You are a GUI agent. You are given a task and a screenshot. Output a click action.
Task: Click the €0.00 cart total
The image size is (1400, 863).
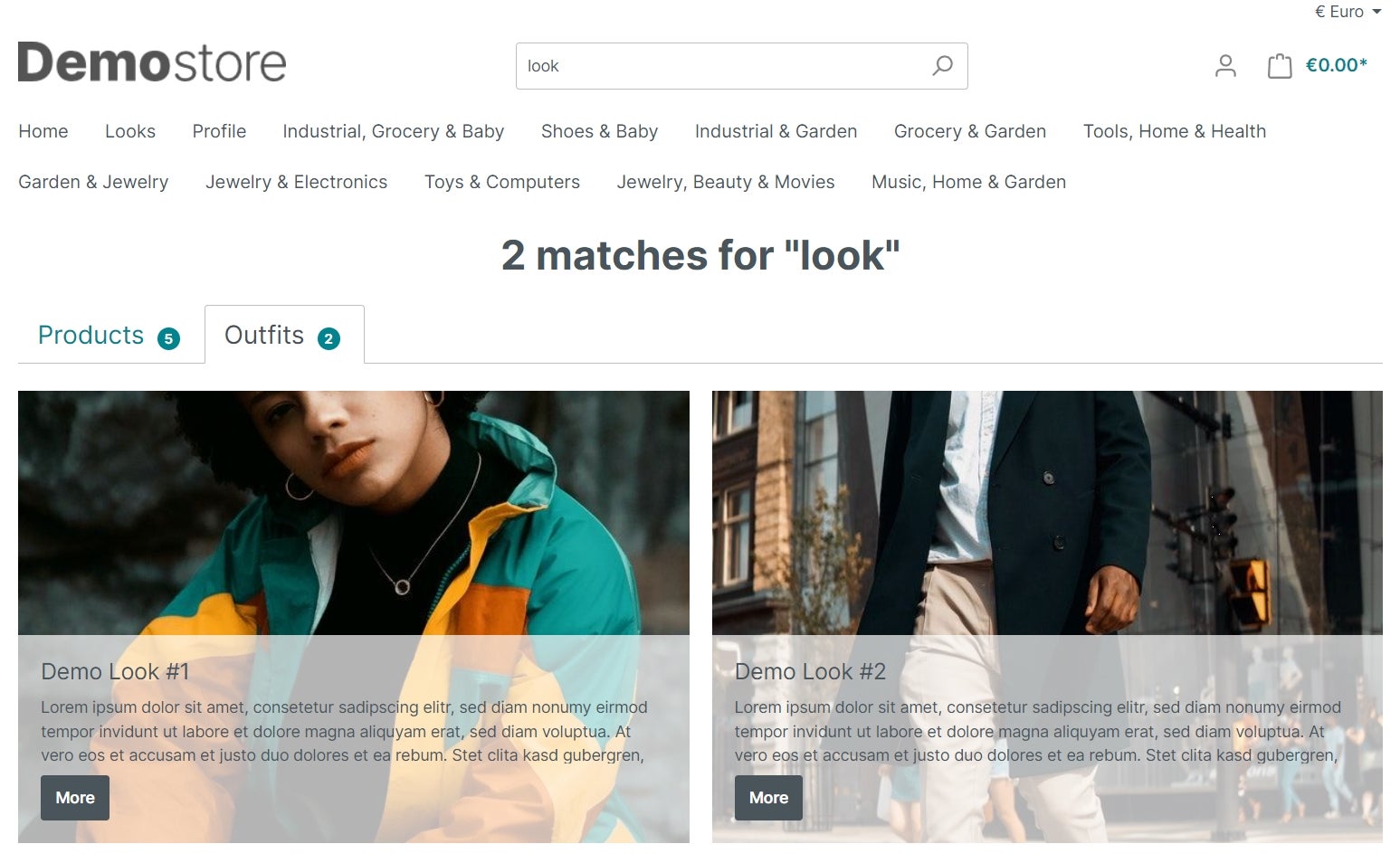1336,65
